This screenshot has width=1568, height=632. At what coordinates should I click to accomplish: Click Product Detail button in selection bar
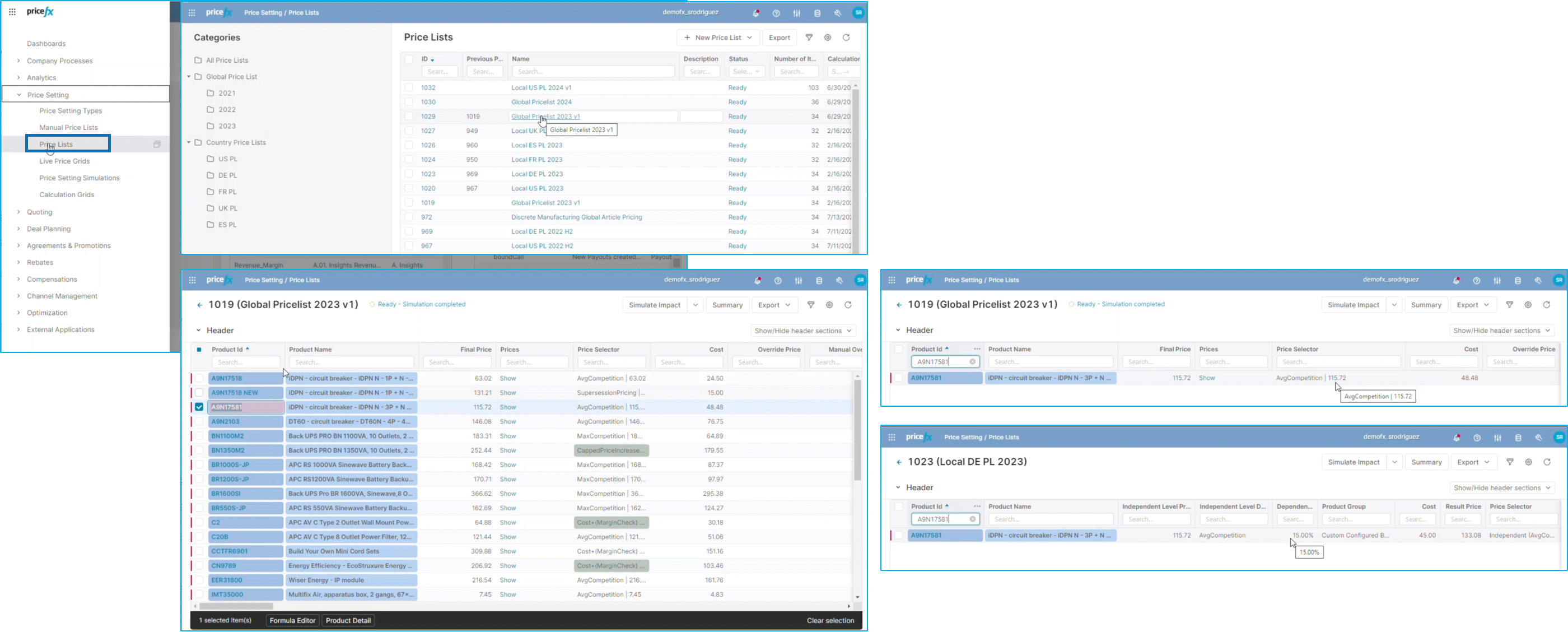(x=348, y=621)
